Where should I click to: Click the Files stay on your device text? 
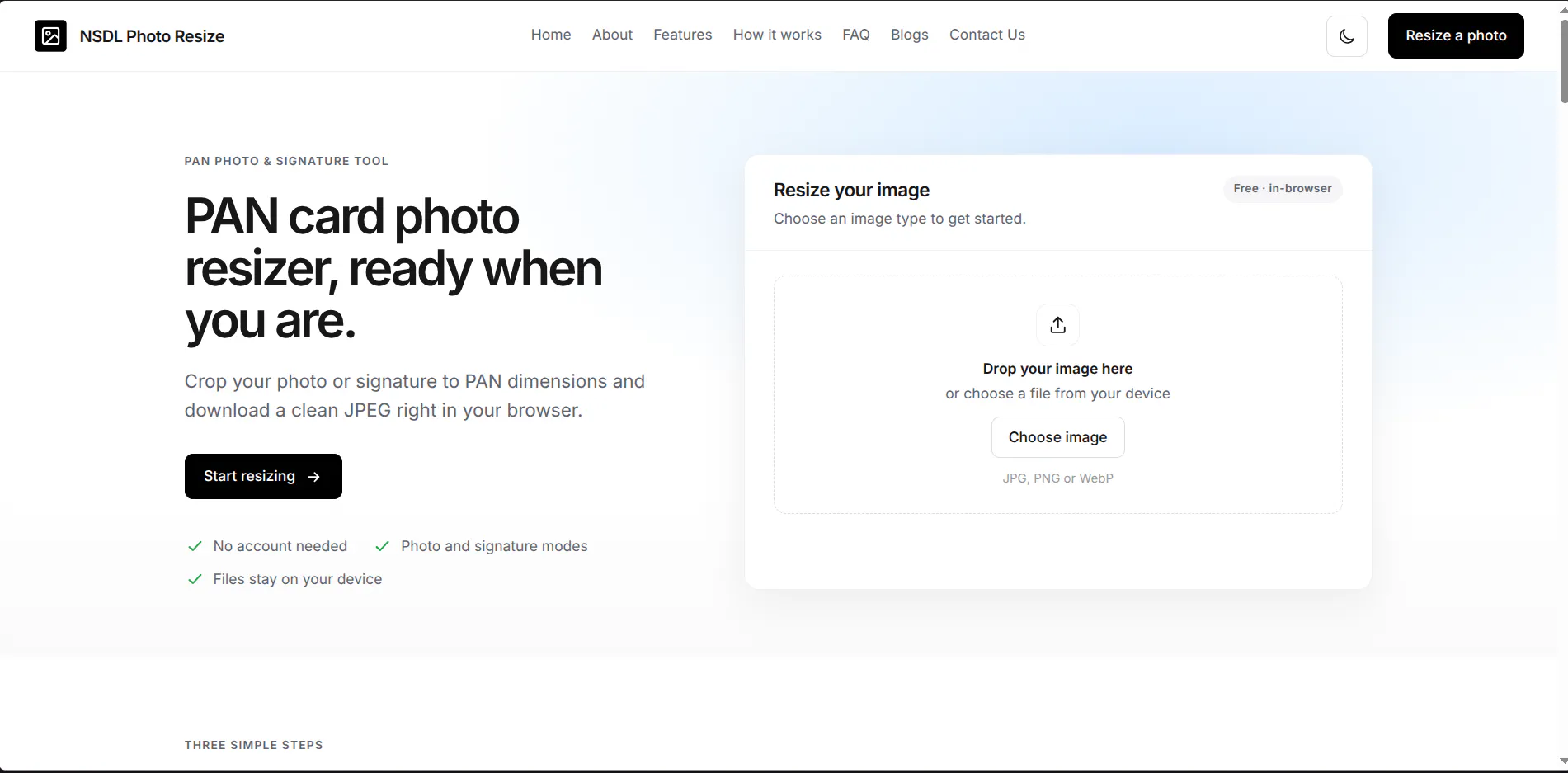[298, 579]
